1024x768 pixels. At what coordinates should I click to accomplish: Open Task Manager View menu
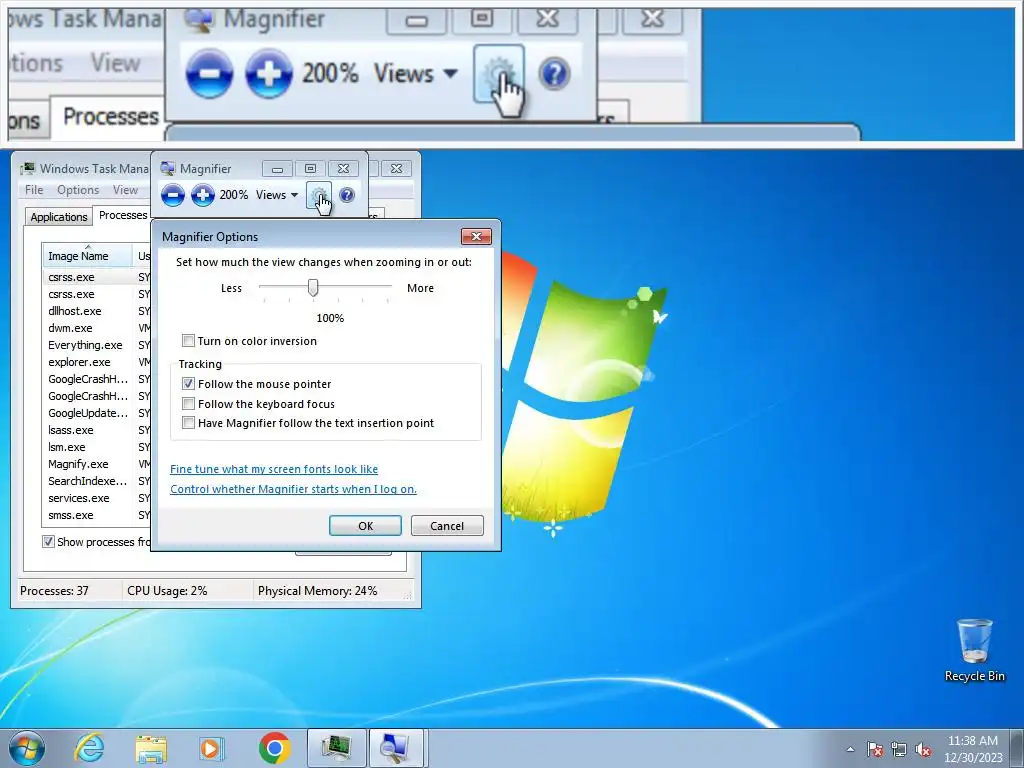(125, 190)
